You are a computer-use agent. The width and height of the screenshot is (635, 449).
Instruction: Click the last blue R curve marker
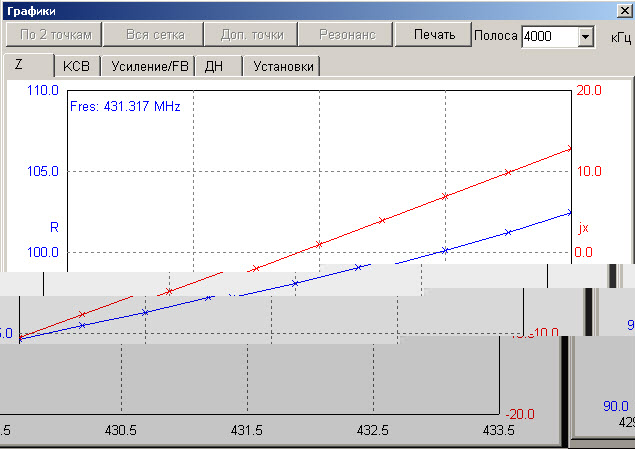click(x=571, y=212)
